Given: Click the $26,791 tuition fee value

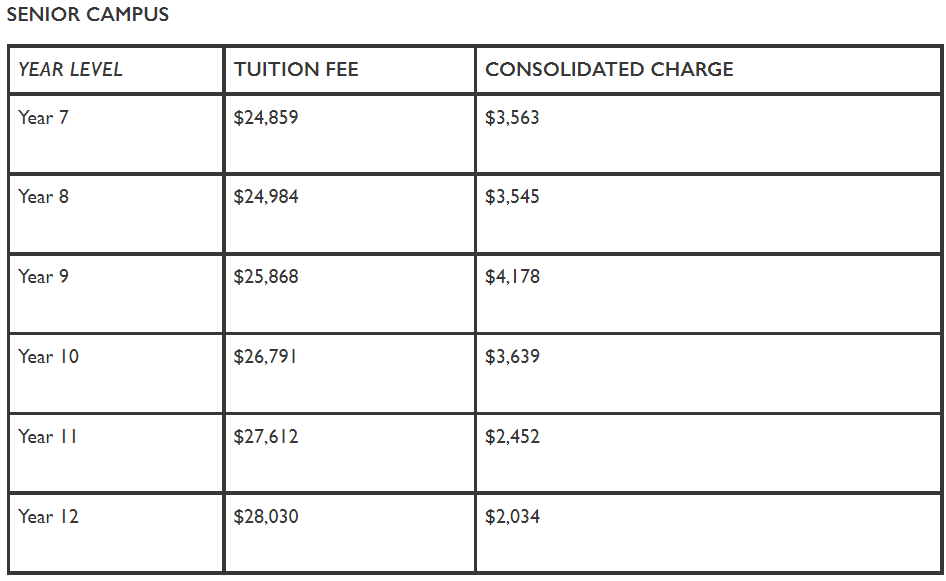Looking at the screenshot, I should coord(265,356).
